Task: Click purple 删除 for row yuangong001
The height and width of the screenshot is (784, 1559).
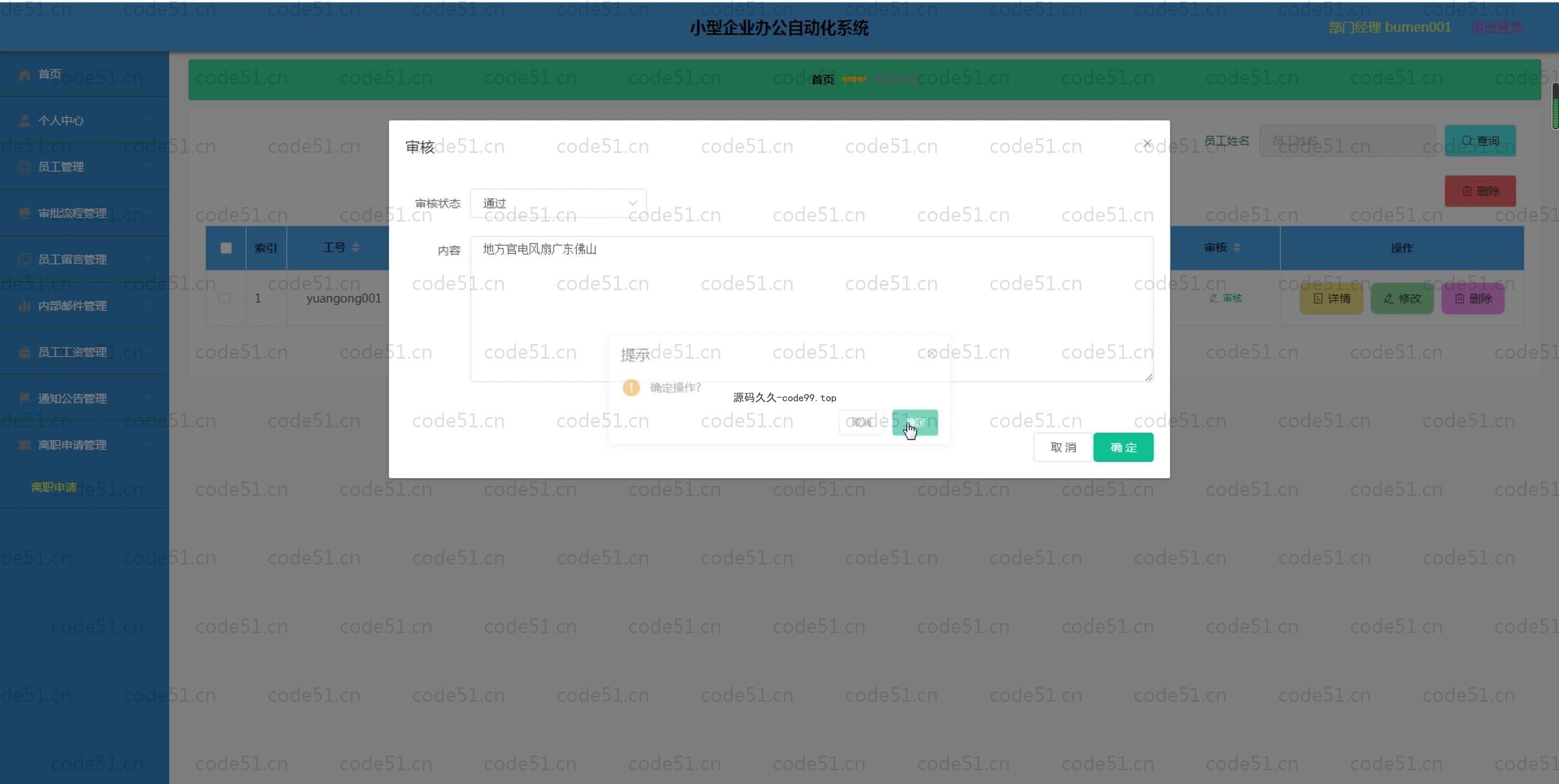Action: pos(1473,298)
